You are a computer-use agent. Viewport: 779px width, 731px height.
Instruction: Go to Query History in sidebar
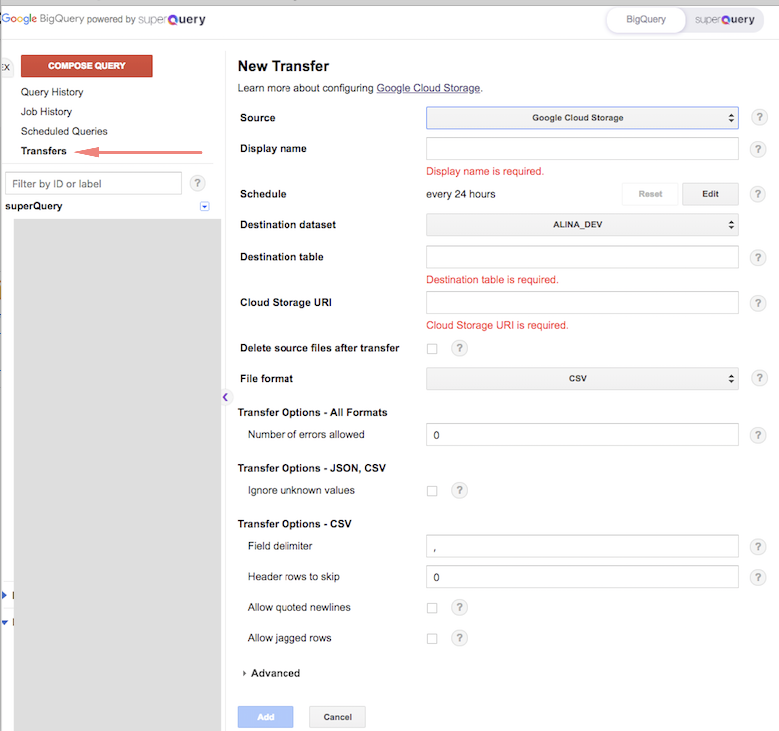coord(52,92)
